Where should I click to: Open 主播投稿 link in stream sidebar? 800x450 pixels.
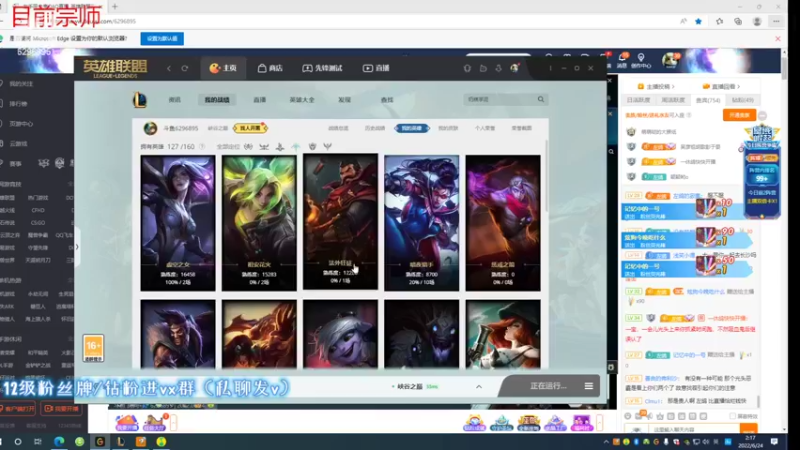656,87
